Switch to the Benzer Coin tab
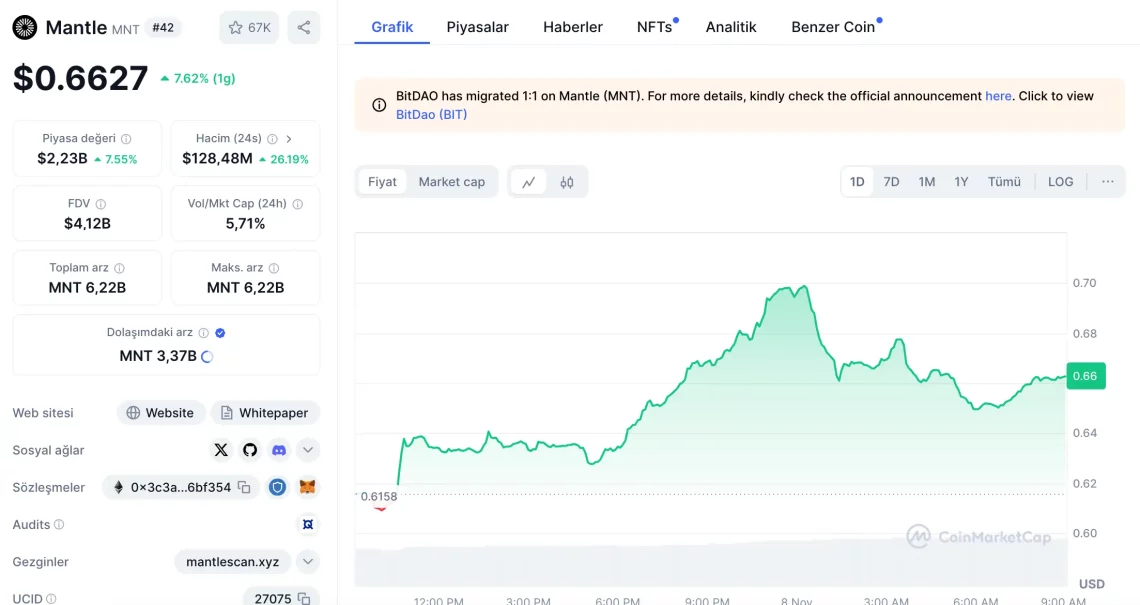 (x=833, y=27)
